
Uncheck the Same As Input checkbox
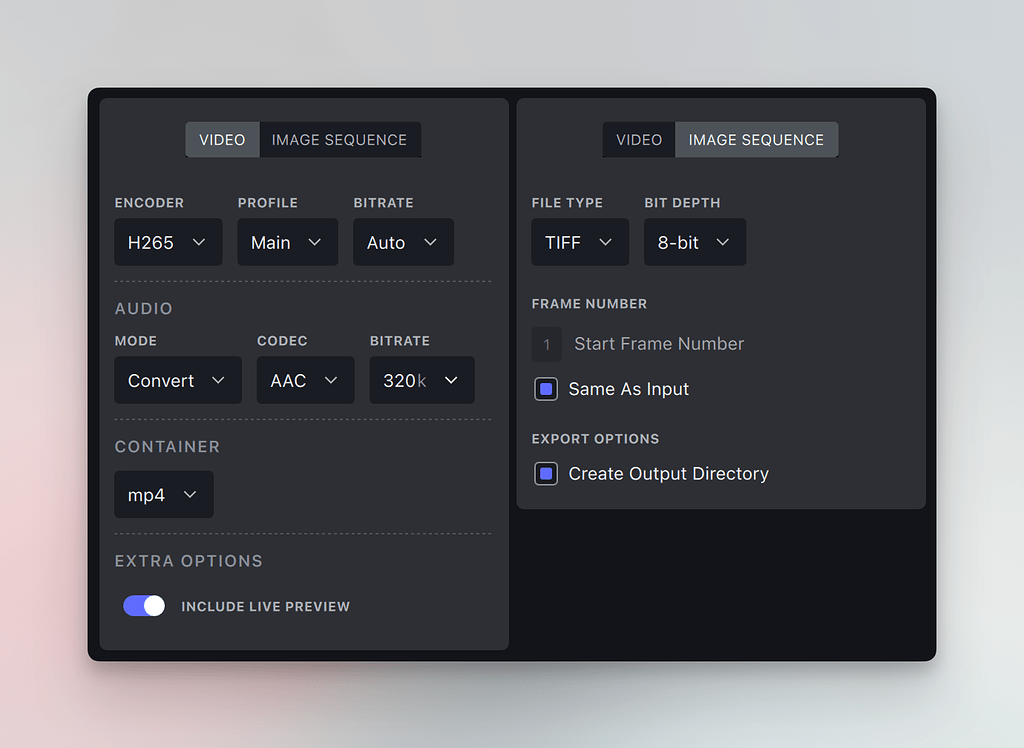point(546,389)
